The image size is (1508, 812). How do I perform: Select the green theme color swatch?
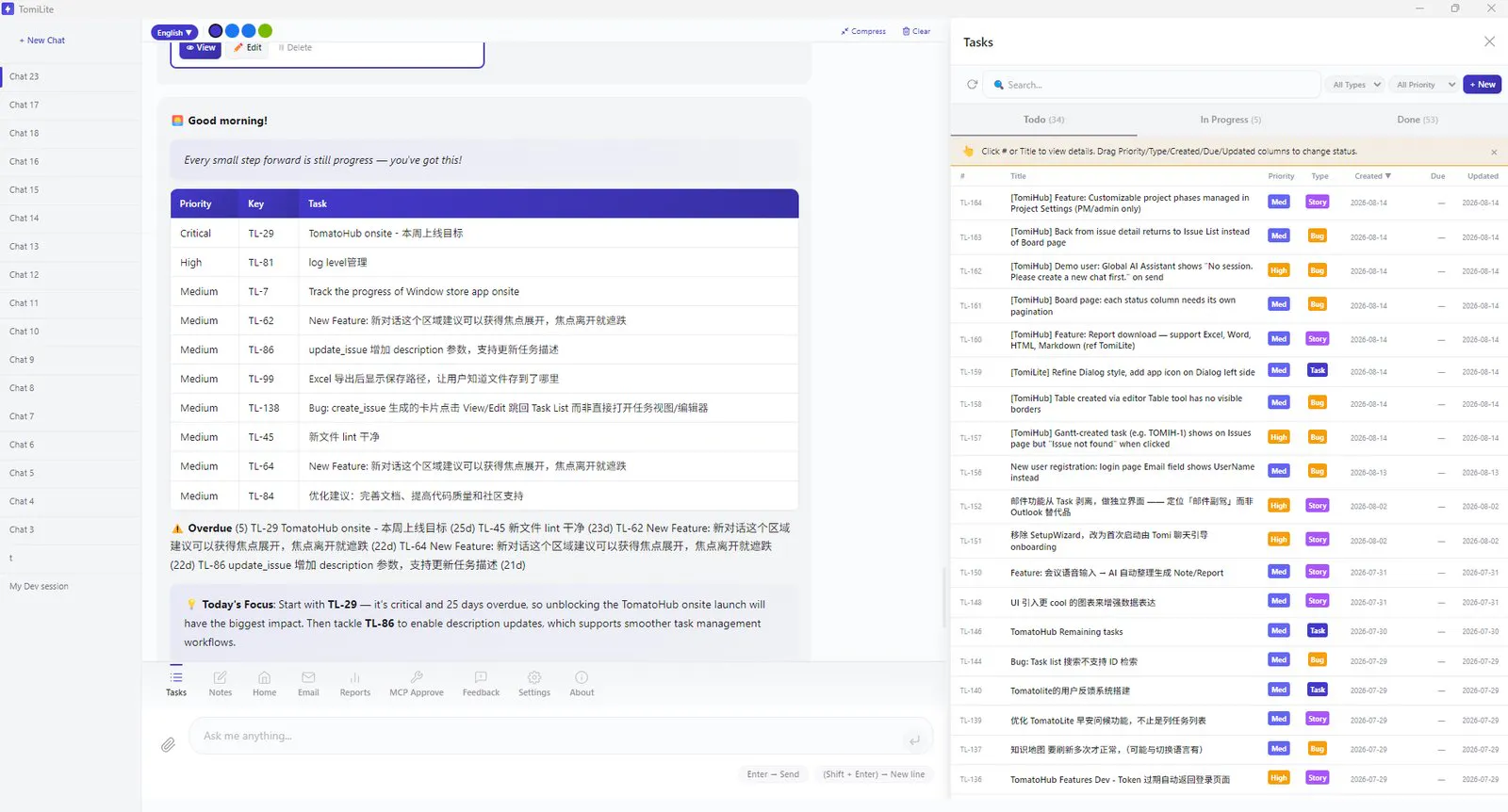pyautogui.click(x=266, y=31)
